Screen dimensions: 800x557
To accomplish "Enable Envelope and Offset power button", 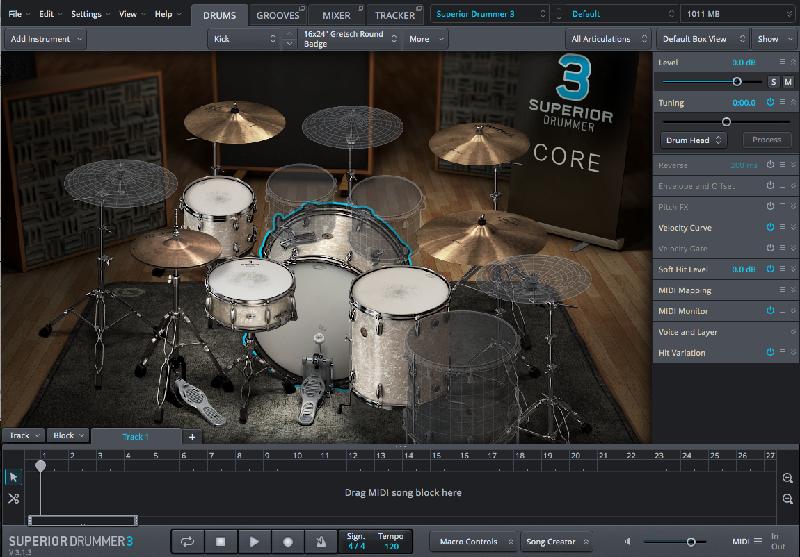I will pos(770,186).
